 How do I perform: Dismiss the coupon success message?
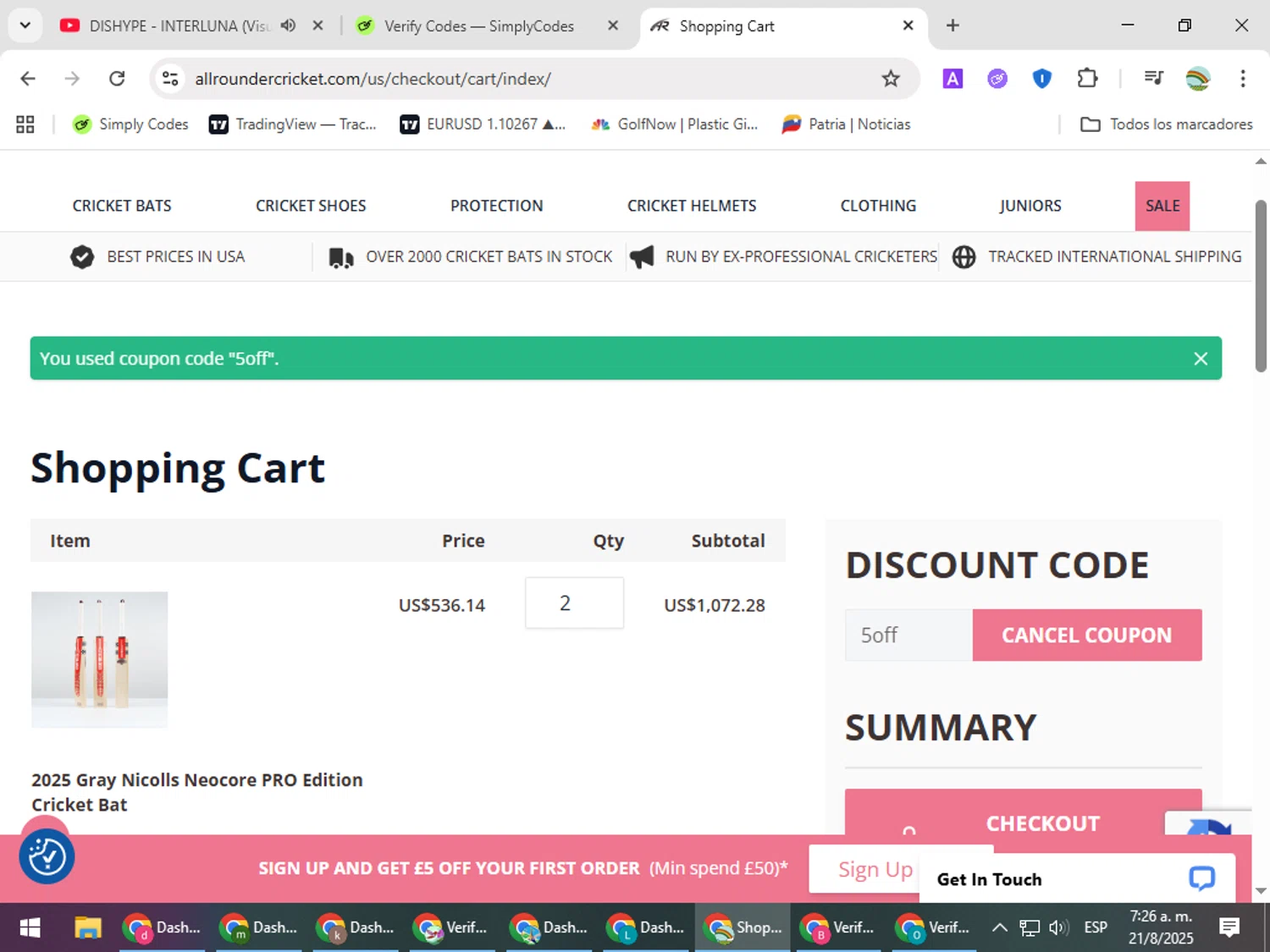click(1201, 359)
